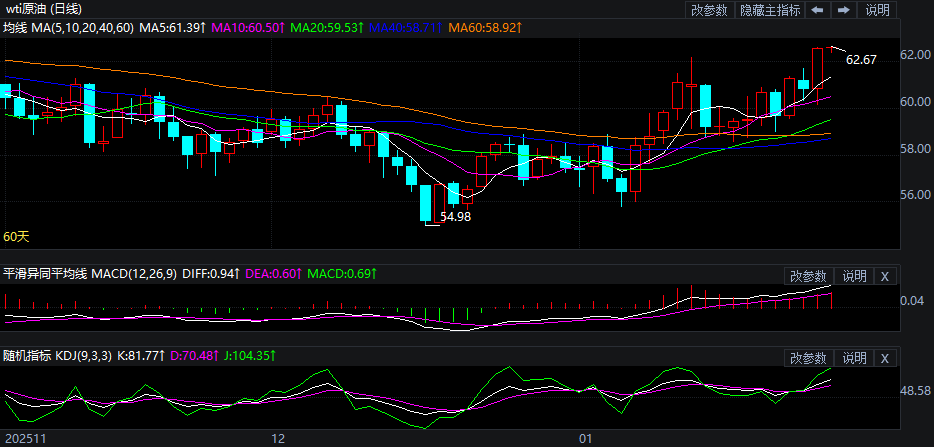Click the right arrow navigation icon
The image size is (934, 447).
click(x=844, y=10)
